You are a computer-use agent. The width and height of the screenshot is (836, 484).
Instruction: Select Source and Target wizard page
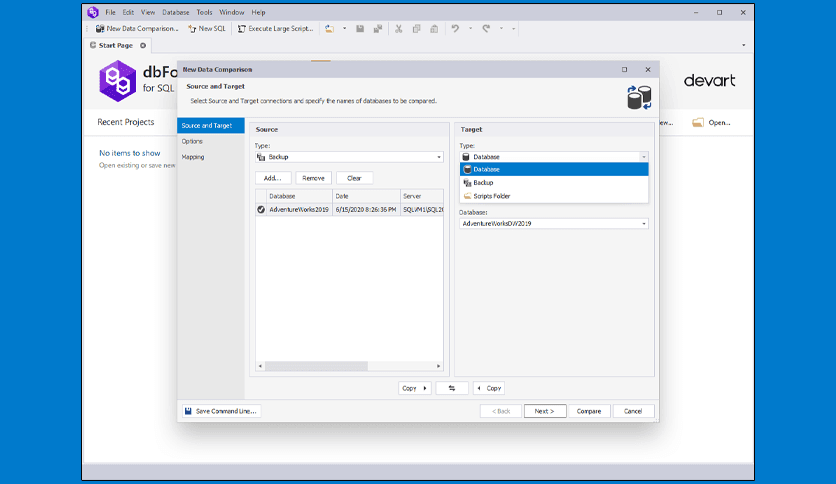pyautogui.click(x=211, y=126)
